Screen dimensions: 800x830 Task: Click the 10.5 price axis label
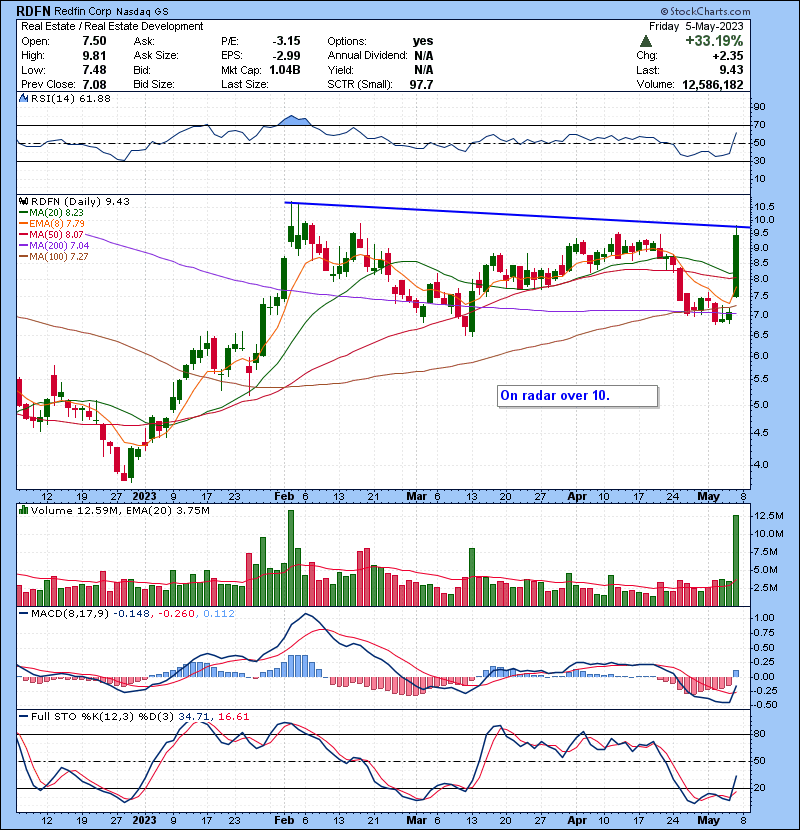click(764, 206)
